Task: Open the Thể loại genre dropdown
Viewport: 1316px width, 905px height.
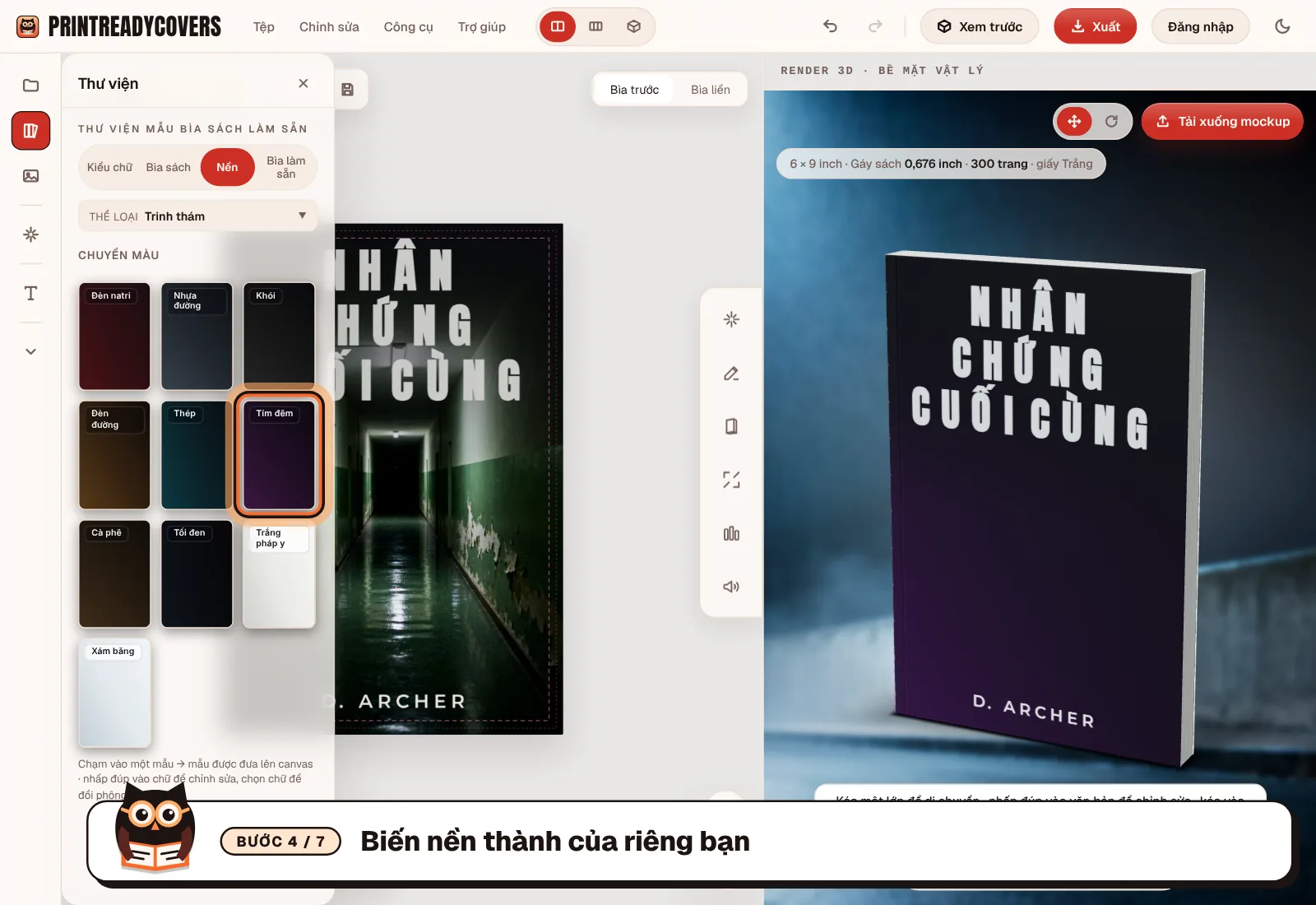Action: 197,216
